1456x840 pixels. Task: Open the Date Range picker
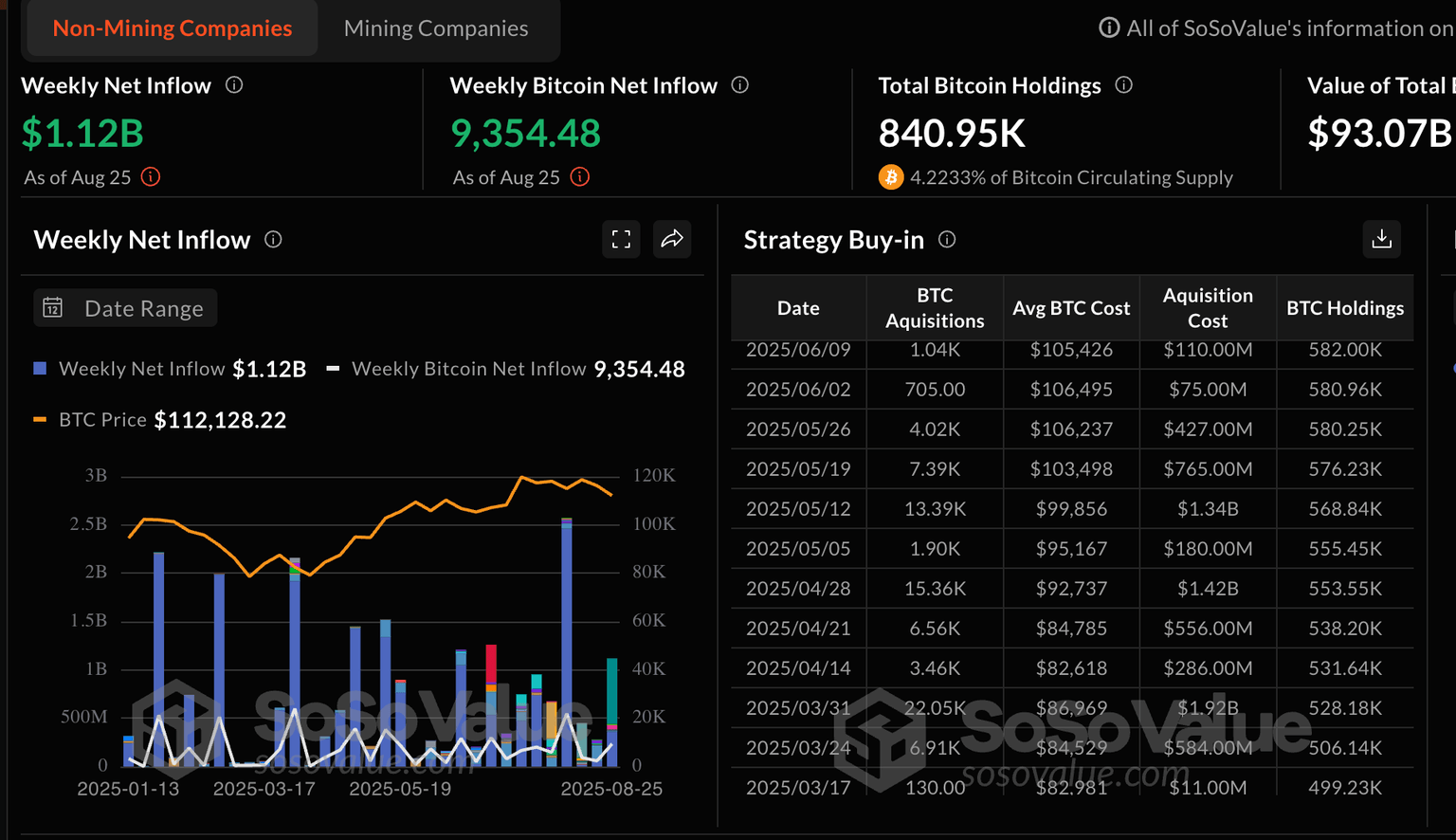click(125, 308)
